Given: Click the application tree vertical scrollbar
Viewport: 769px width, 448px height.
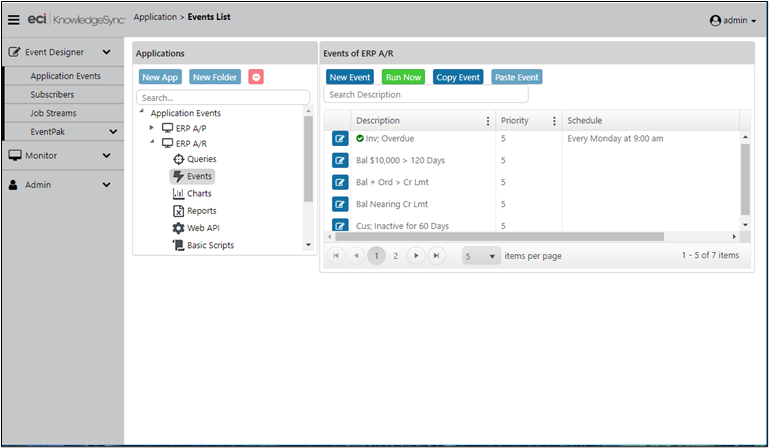Looking at the screenshot, I should click(x=308, y=159).
